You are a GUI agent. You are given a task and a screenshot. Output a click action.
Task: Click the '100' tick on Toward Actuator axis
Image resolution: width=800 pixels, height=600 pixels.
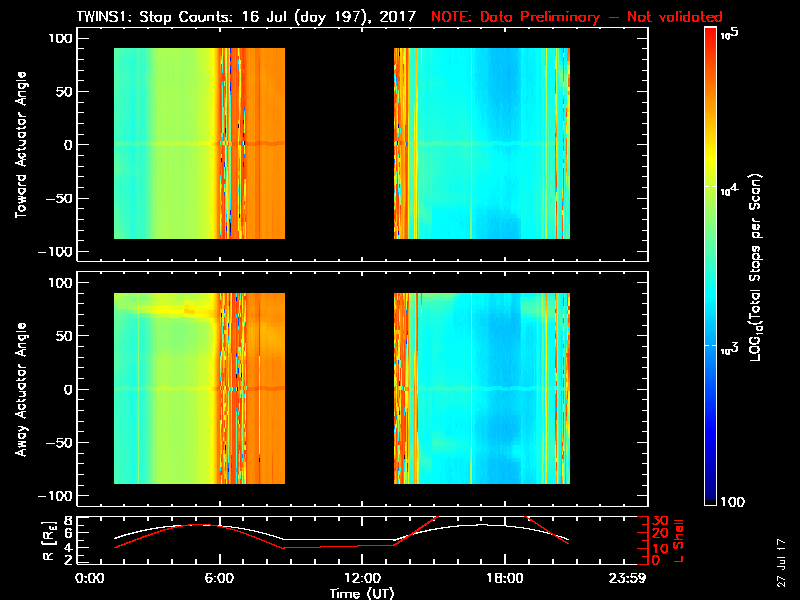60,38
